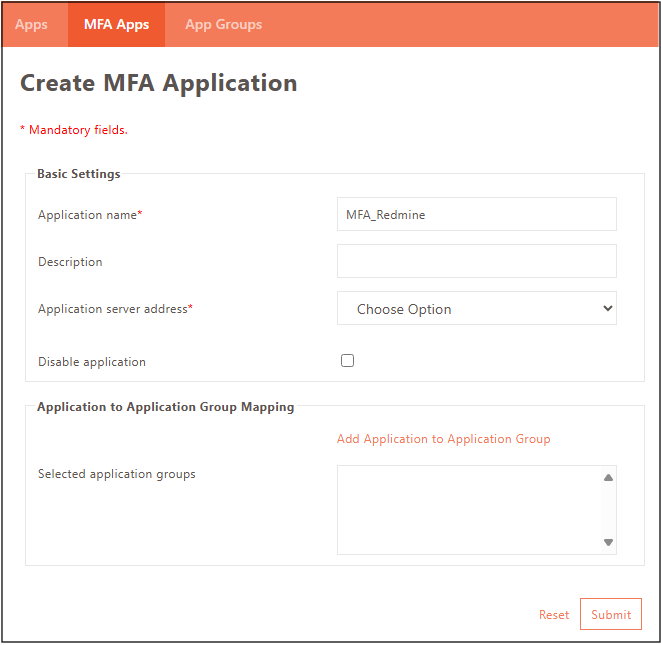
Task: Click the "Disable application" label text
Action: [x=91, y=362]
